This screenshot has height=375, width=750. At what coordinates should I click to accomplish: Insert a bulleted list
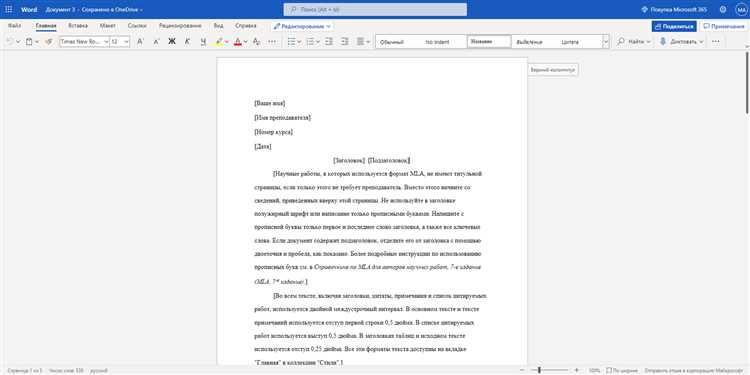click(x=291, y=42)
